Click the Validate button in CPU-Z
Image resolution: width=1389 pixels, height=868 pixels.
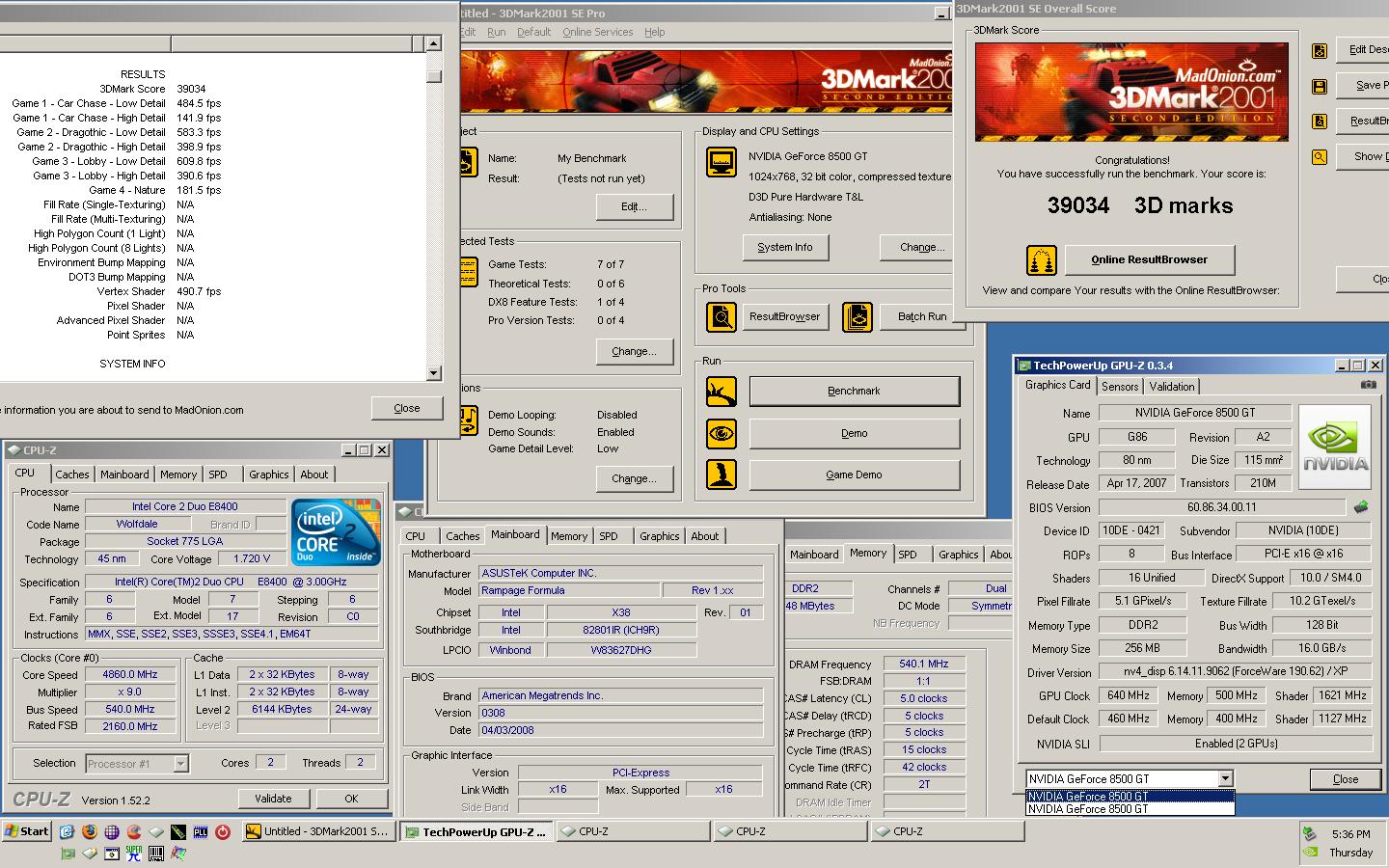[273, 799]
